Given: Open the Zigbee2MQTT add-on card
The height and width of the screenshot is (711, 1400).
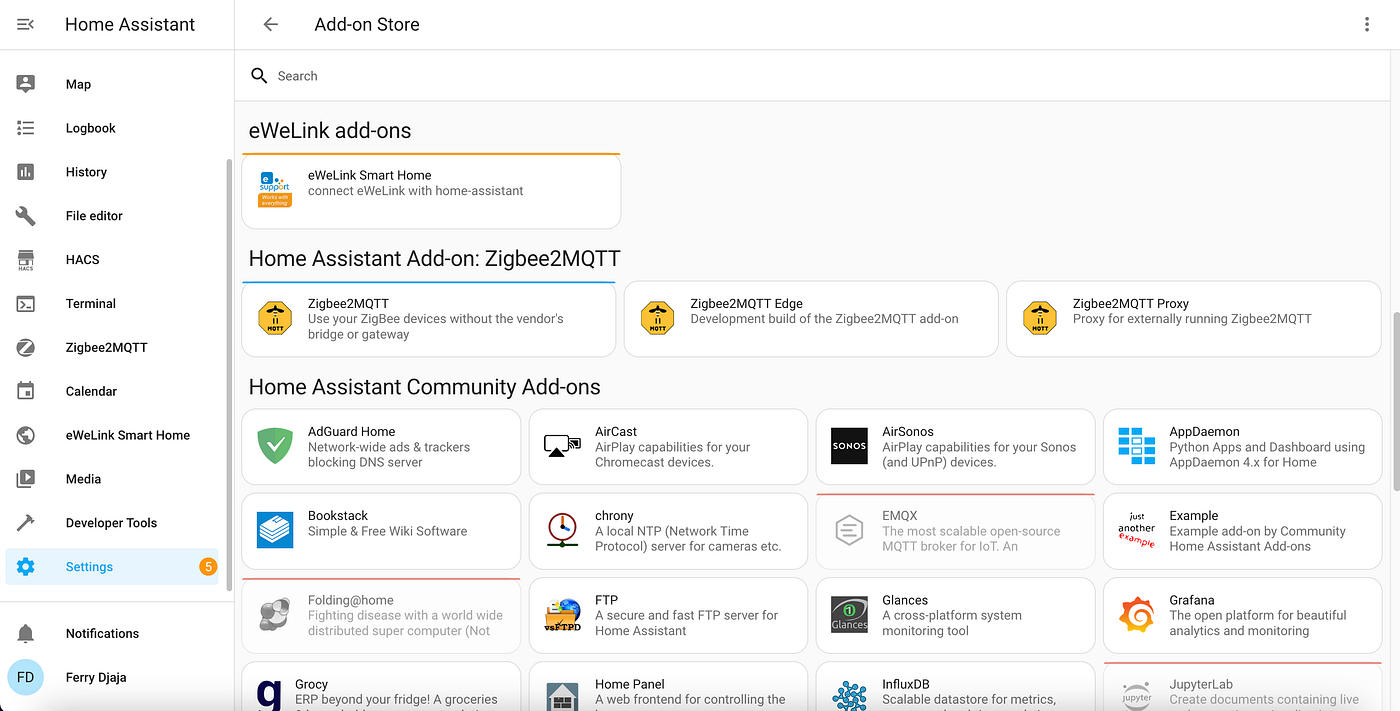Looking at the screenshot, I should pos(428,319).
